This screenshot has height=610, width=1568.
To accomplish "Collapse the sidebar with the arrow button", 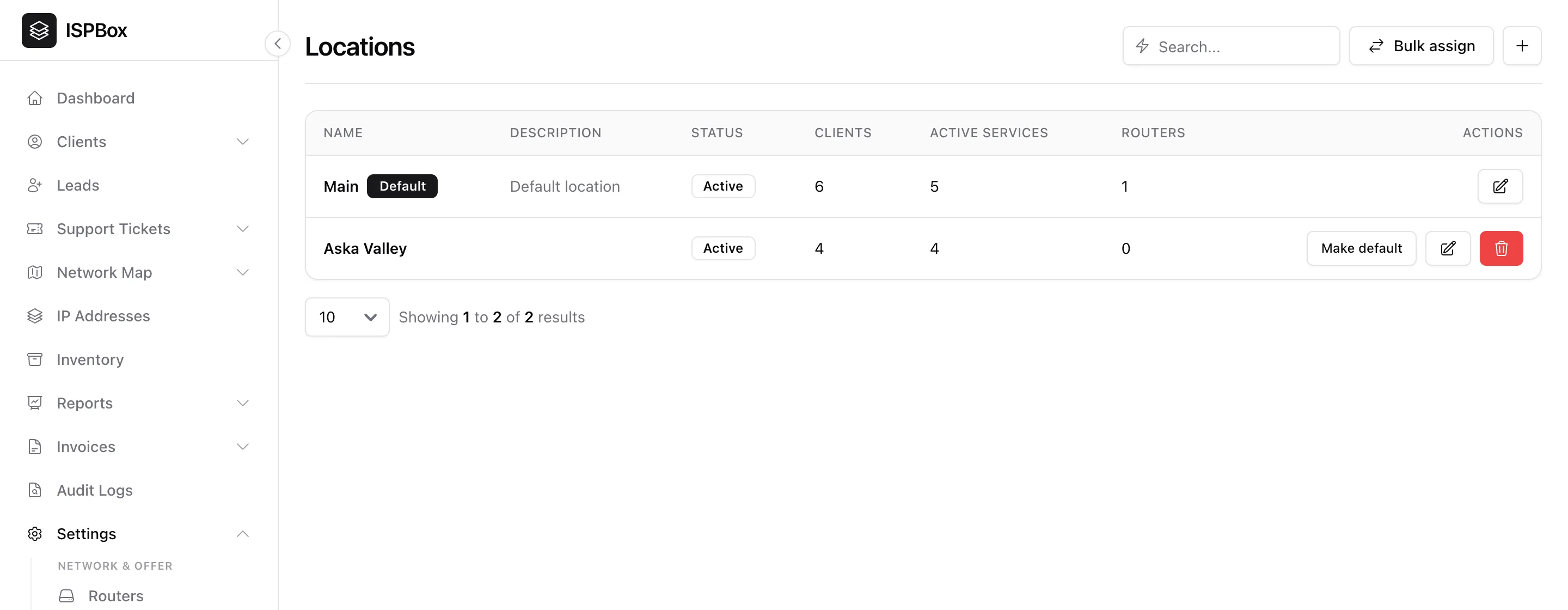I will point(278,44).
